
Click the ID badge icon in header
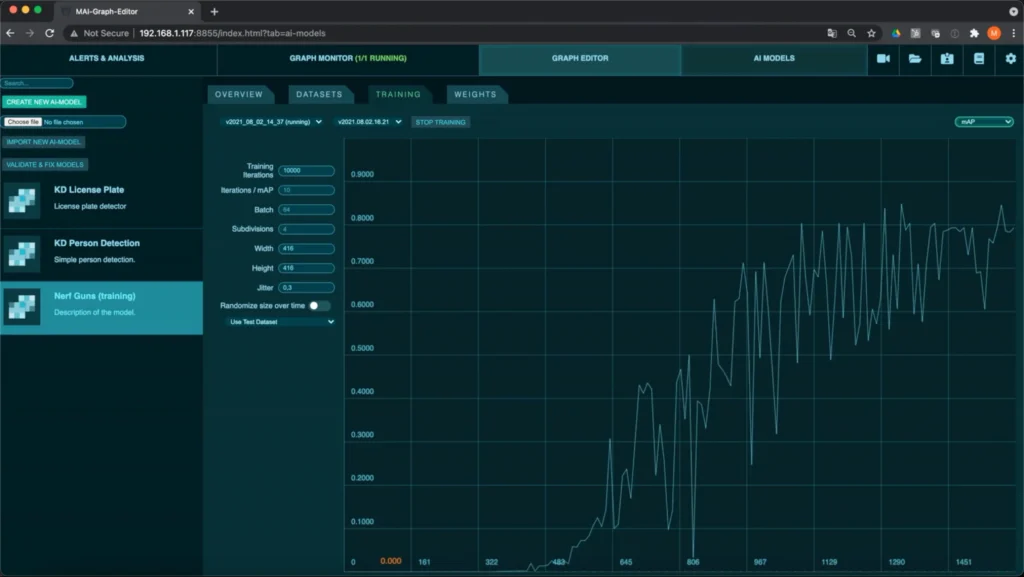[947, 59]
